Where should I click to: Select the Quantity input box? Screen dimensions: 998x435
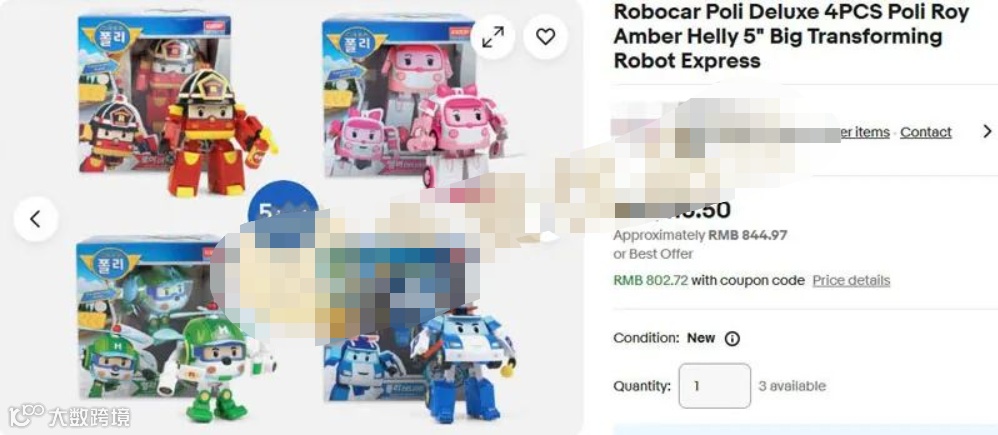click(x=714, y=386)
